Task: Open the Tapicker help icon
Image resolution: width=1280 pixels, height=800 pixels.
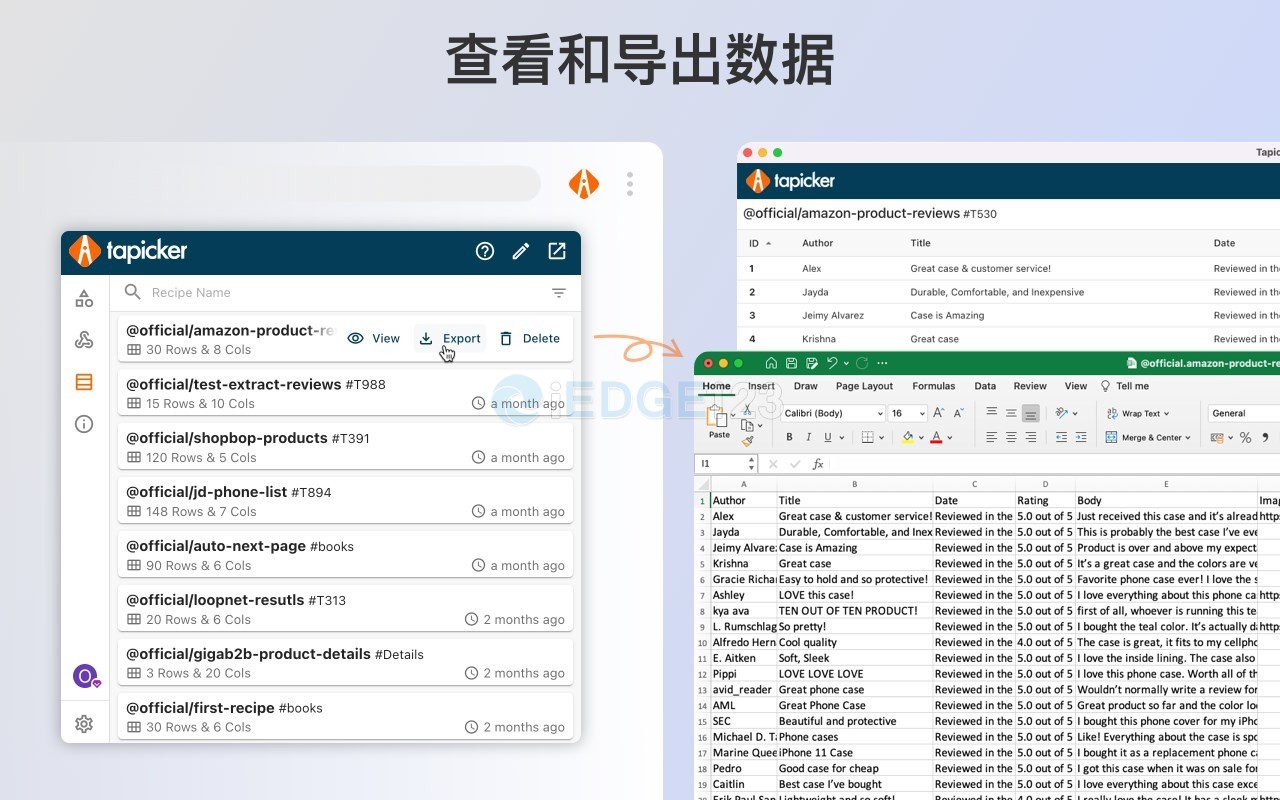Action: tap(485, 251)
